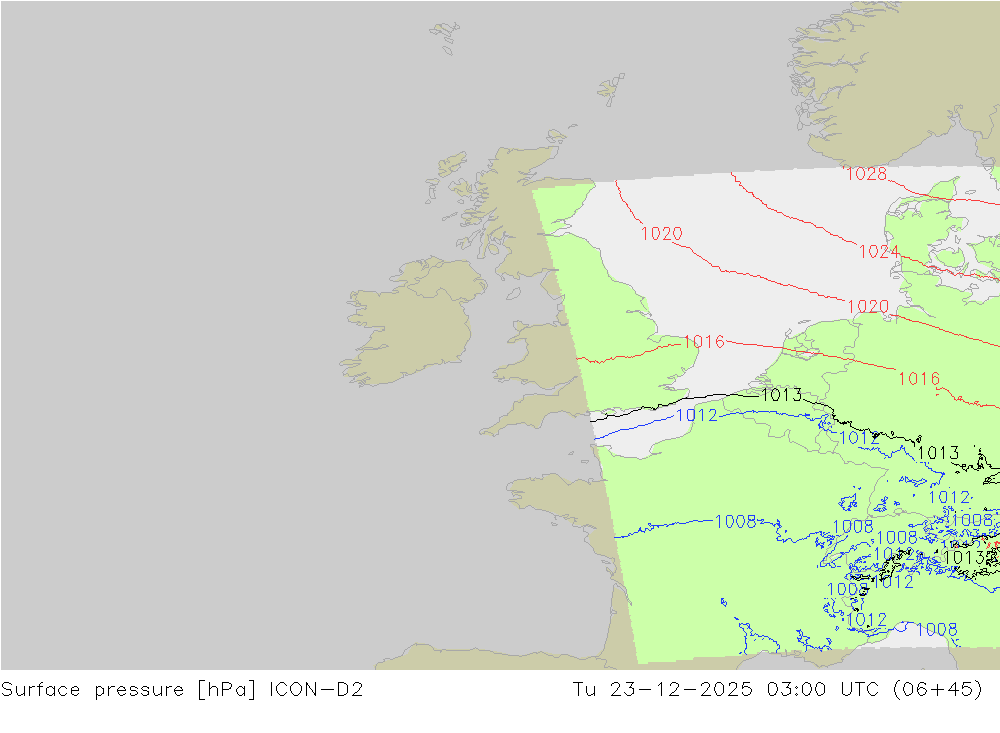Select the 1020 label near the German Bight coast
Screen dimensions: 1000x733
868,307
